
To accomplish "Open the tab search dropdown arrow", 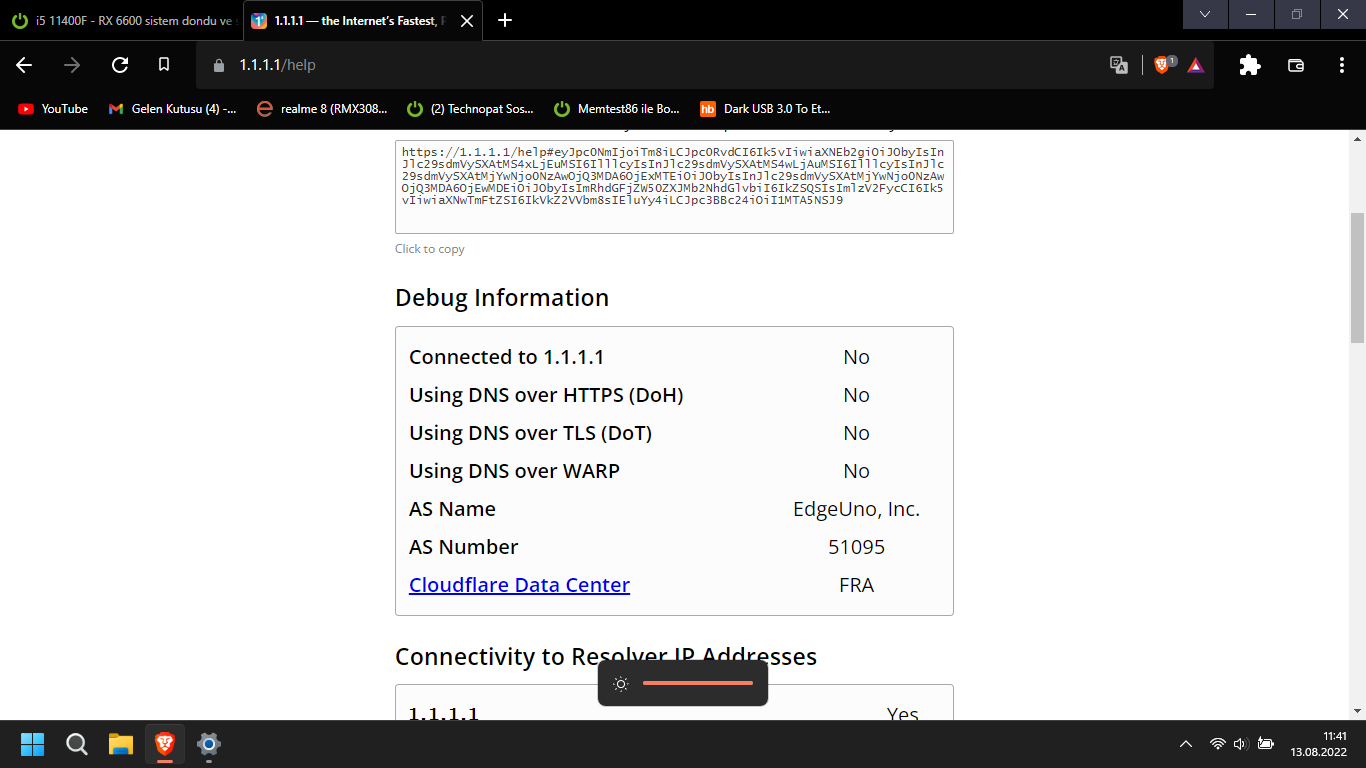I will click(1206, 14).
